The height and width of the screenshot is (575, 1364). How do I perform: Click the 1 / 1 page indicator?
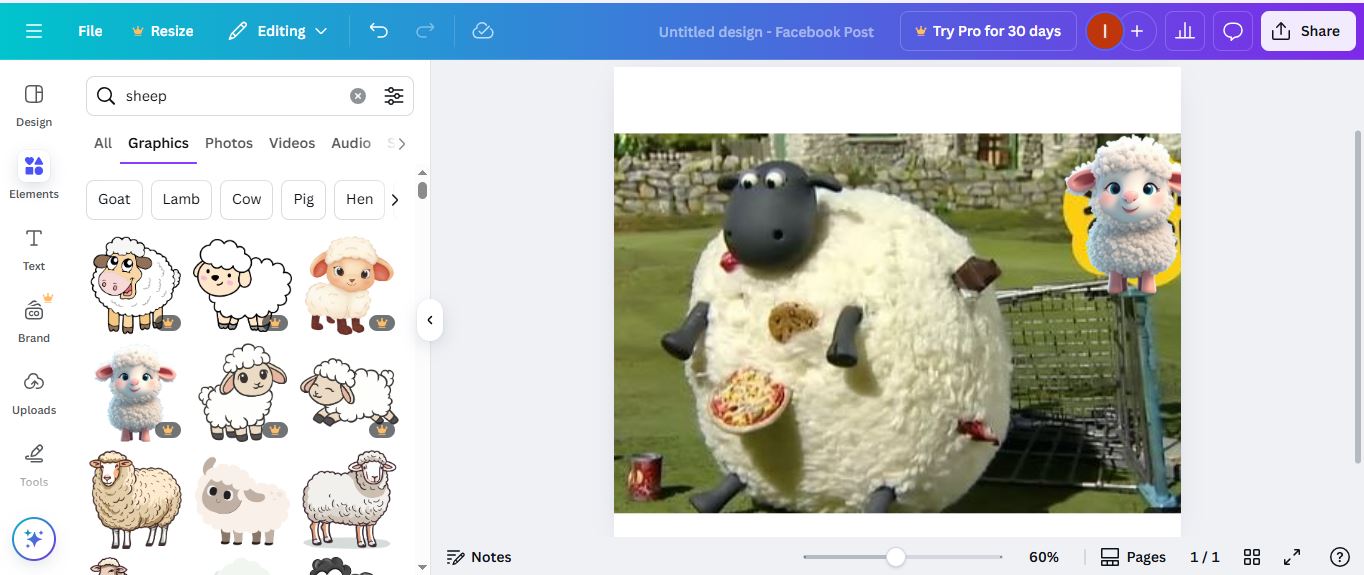click(x=1205, y=557)
